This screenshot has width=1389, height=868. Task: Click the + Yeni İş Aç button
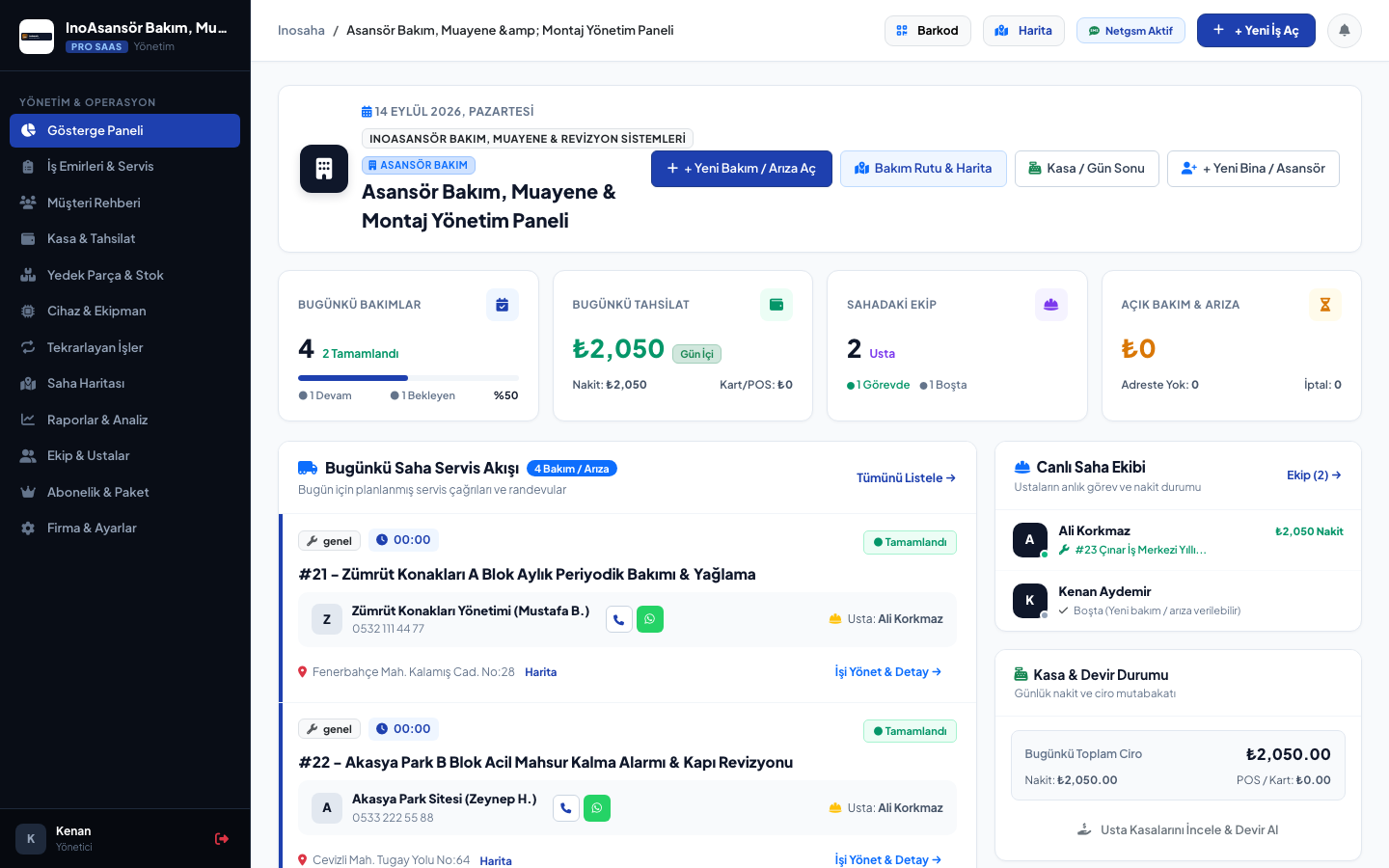(x=1256, y=31)
